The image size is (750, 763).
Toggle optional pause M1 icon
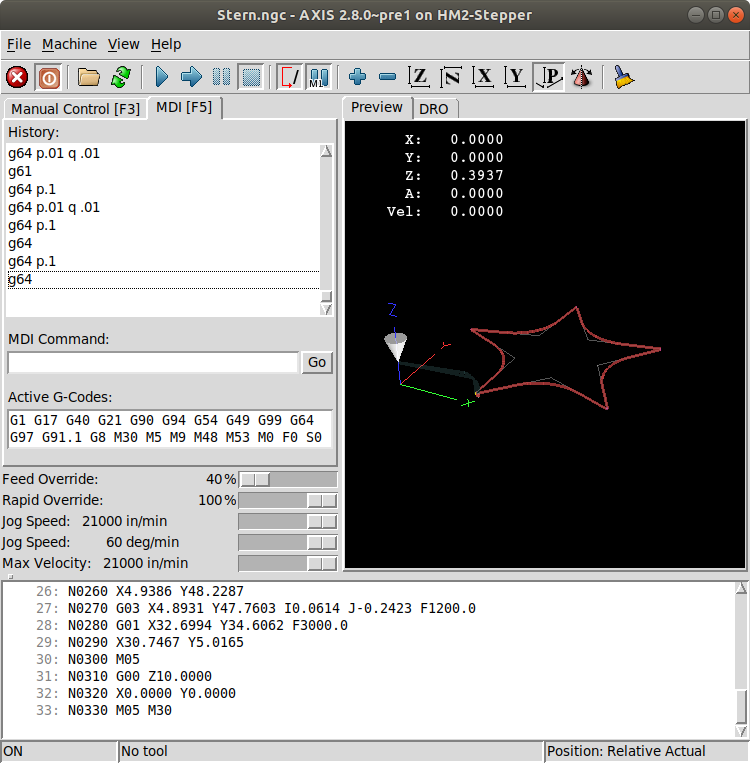(x=319, y=77)
